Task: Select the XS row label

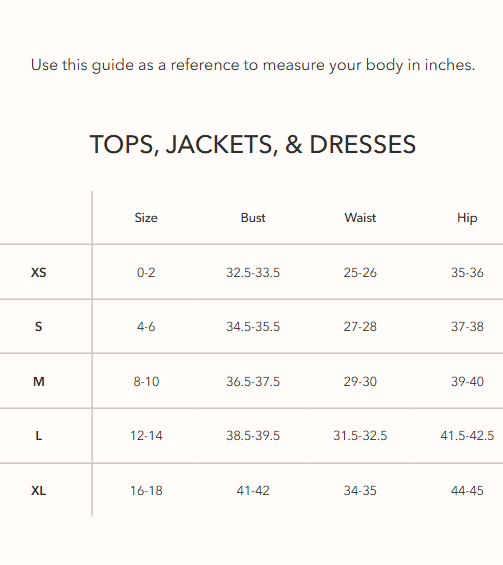Action: pos(39,272)
